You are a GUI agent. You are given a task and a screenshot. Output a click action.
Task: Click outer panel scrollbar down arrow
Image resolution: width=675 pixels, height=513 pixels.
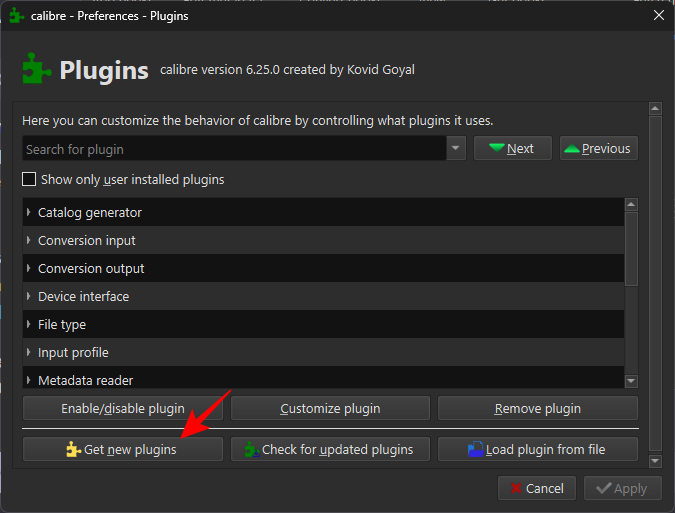pyautogui.click(x=655, y=461)
